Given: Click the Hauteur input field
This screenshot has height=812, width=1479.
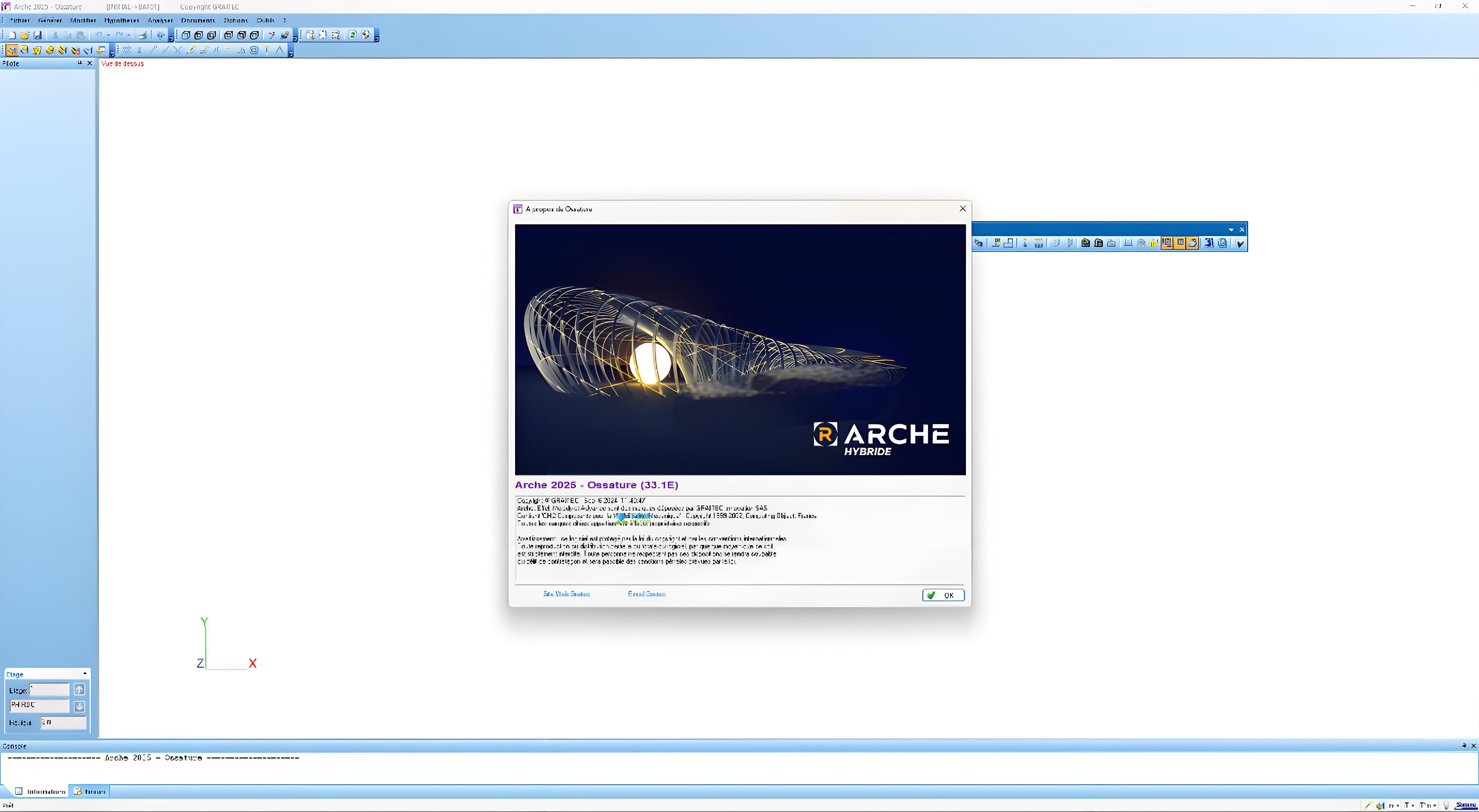Looking at the screenshot, I should click(x=63, y=722).
